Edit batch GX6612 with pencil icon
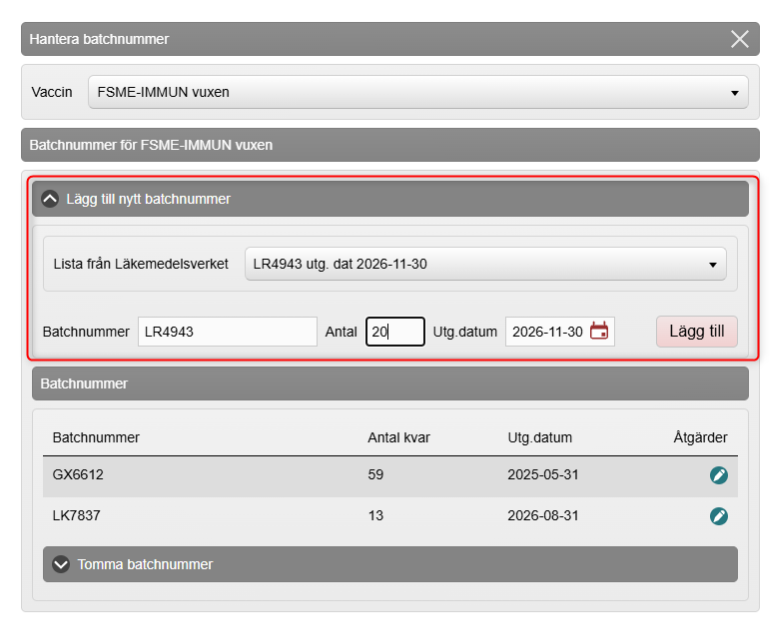Viewport: 780px width, 636px height. 718,475
